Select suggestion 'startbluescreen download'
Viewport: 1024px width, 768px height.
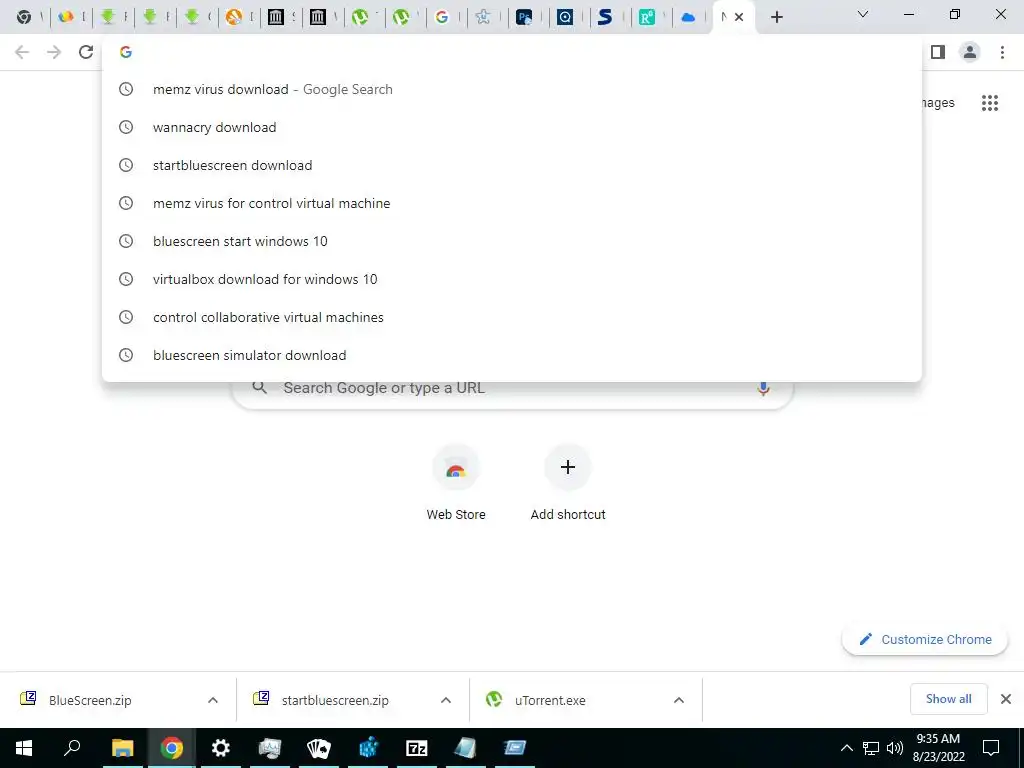click(x=512, y=165)
